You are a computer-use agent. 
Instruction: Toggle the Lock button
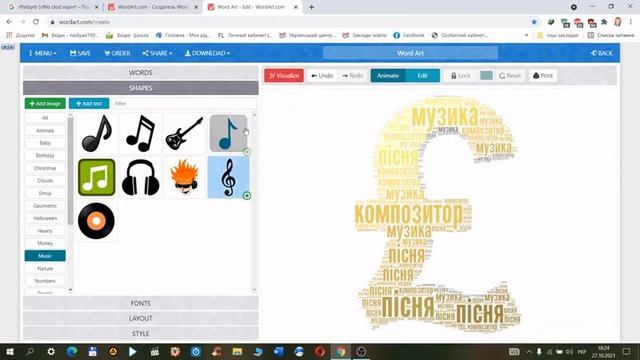point(460,76)
